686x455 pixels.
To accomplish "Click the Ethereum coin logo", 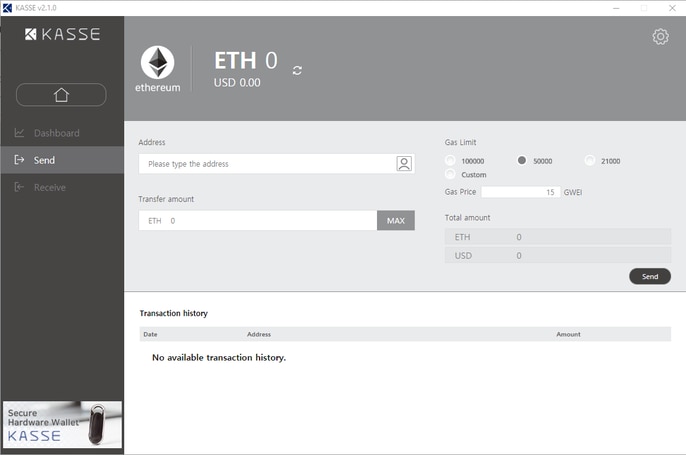I will (158, 63).
